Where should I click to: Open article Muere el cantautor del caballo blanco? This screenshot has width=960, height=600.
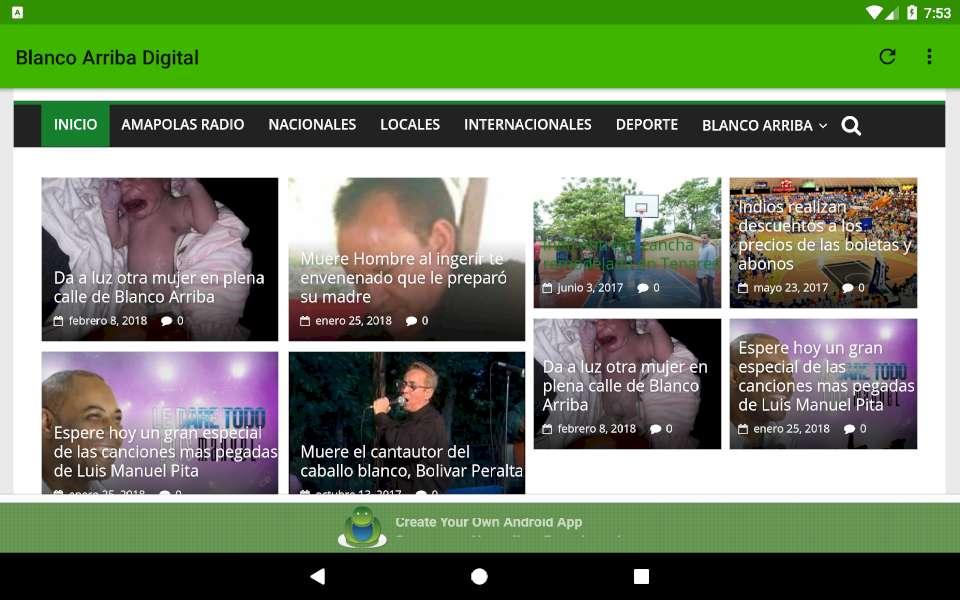point(407,422)
